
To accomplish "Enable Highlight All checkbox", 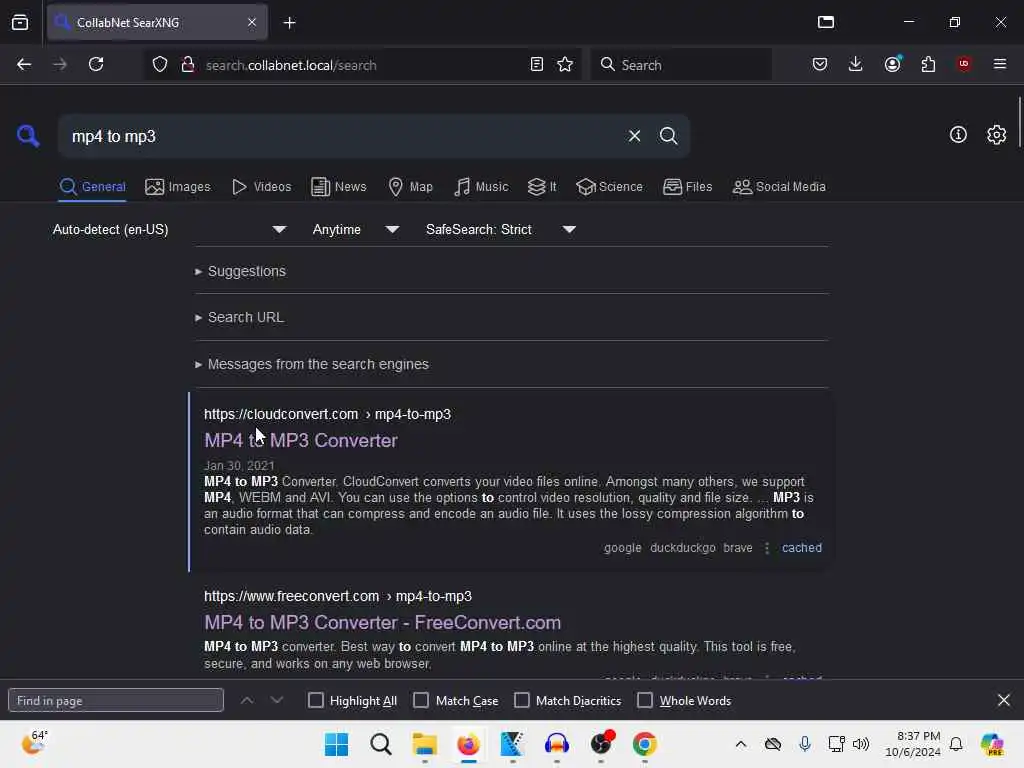I will (x=315, y=700).
